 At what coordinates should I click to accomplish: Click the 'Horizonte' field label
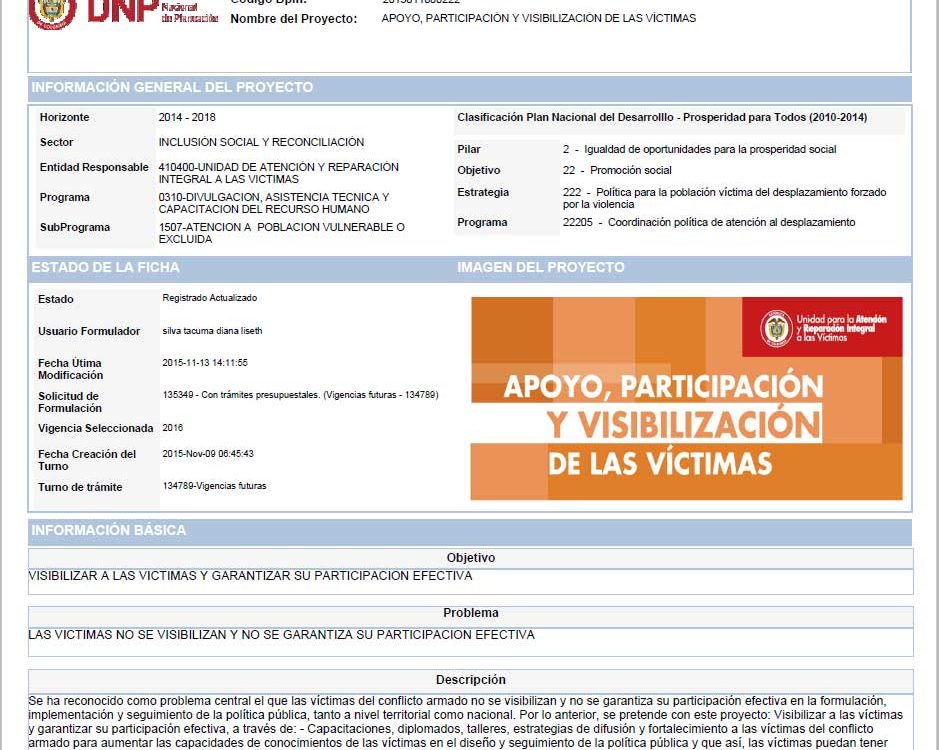point(65,117)
